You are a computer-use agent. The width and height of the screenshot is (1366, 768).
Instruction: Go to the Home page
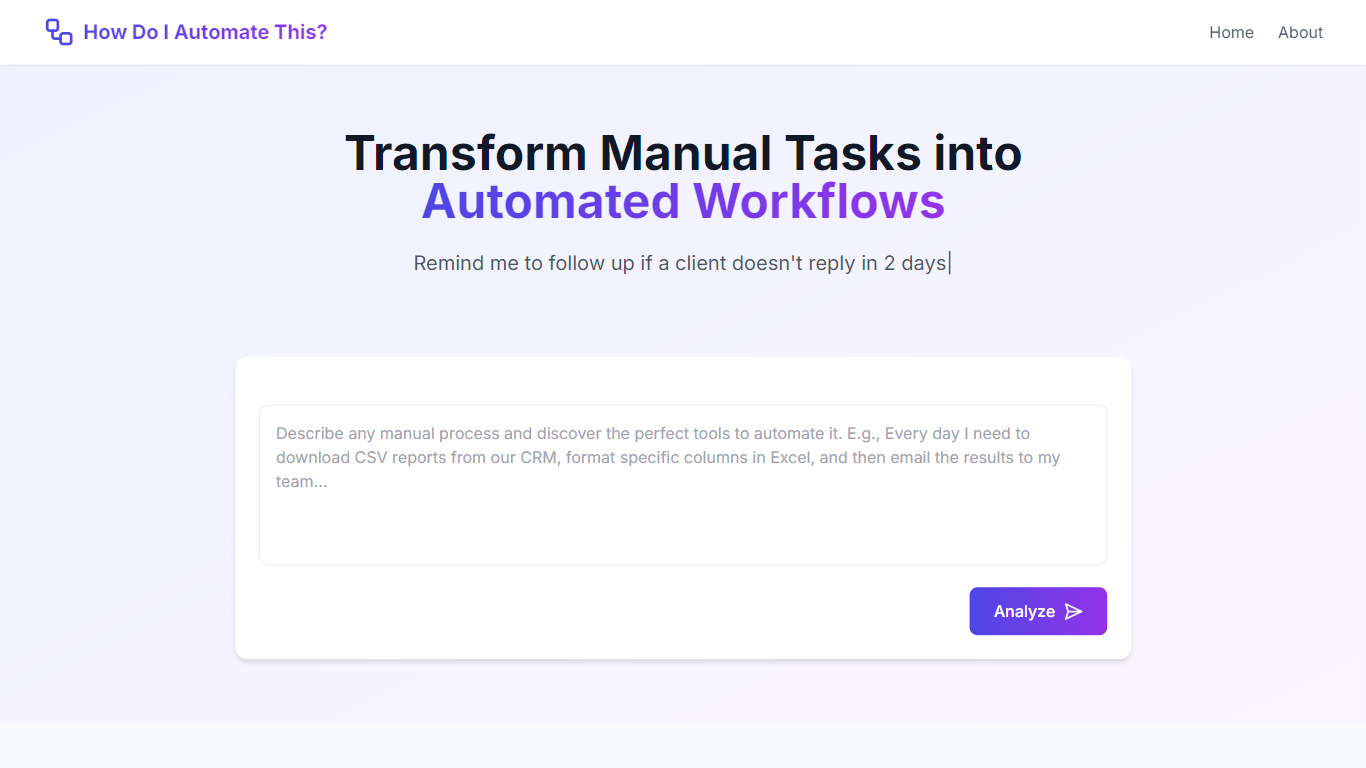[x=1231, y=32]
